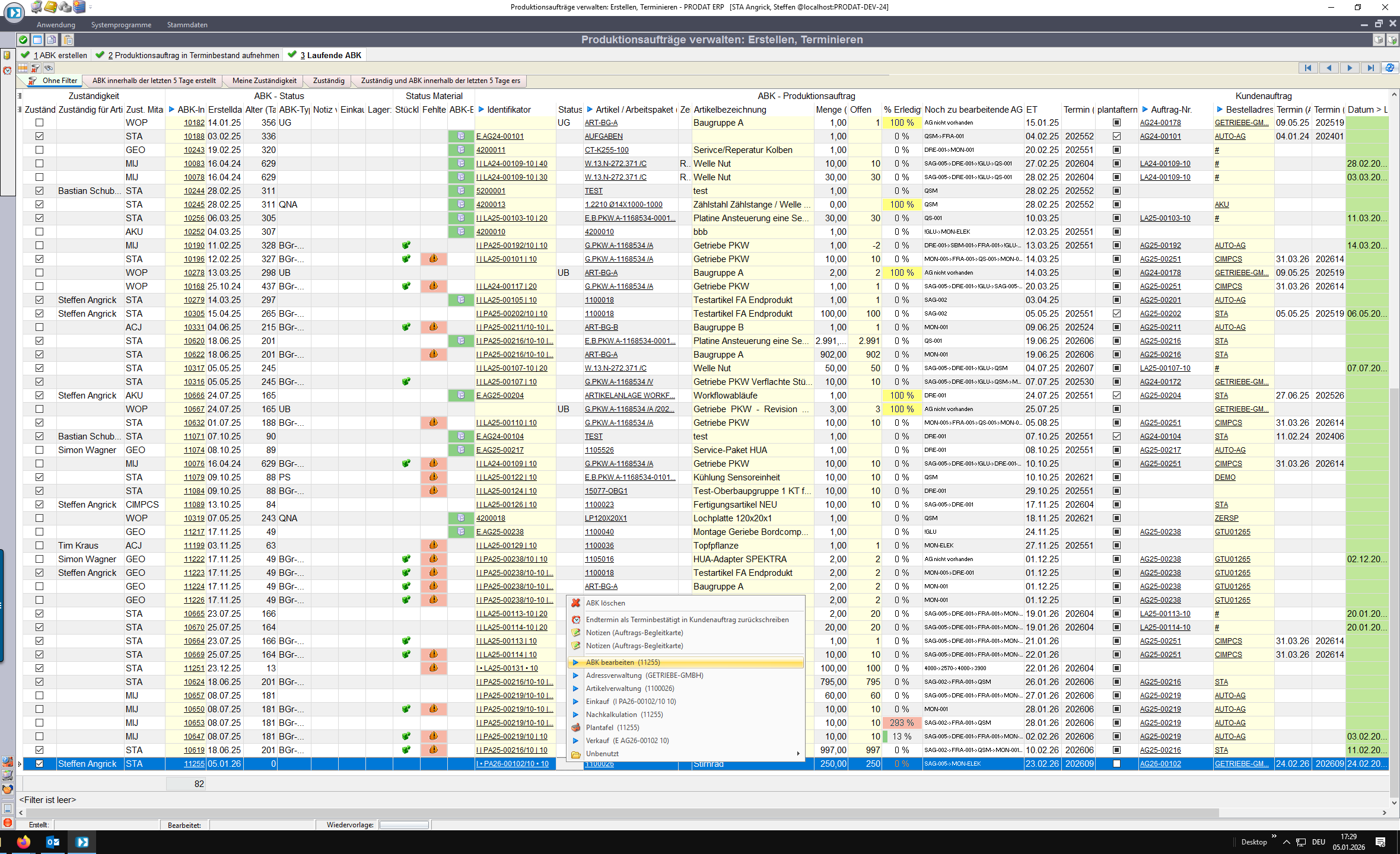Switch to '1 ABK erstellen' tab

click(x=59, y=55)
